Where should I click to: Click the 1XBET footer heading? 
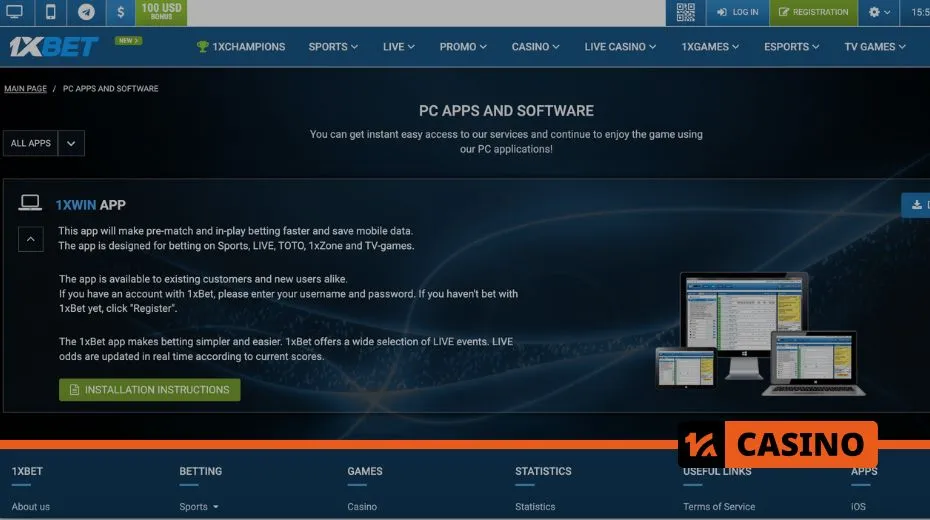[27, 471]
